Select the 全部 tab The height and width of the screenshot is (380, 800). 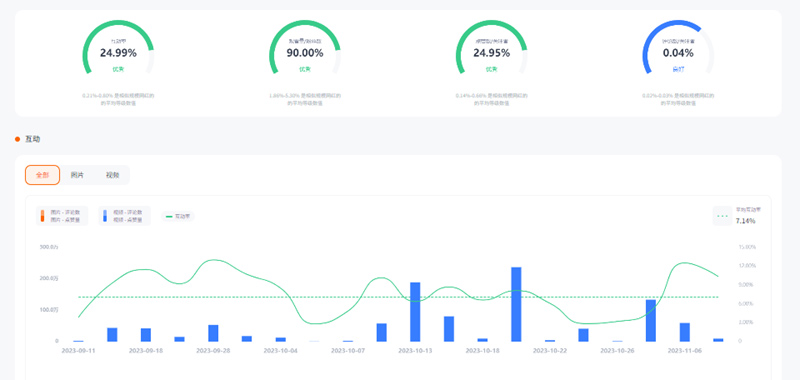click(x=42, y=175)
